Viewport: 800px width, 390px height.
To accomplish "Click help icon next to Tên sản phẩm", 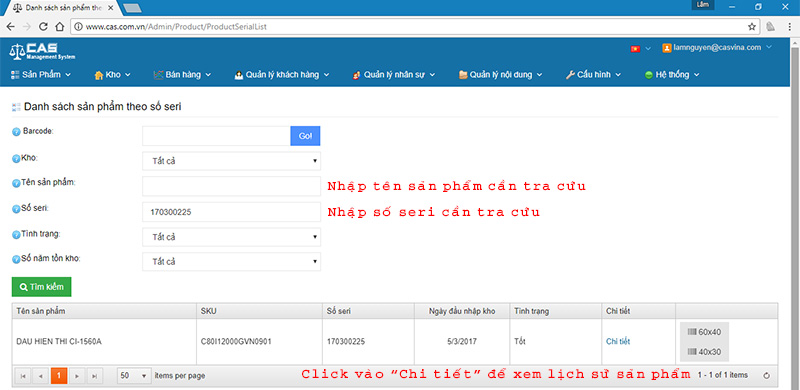I will 16,184.
